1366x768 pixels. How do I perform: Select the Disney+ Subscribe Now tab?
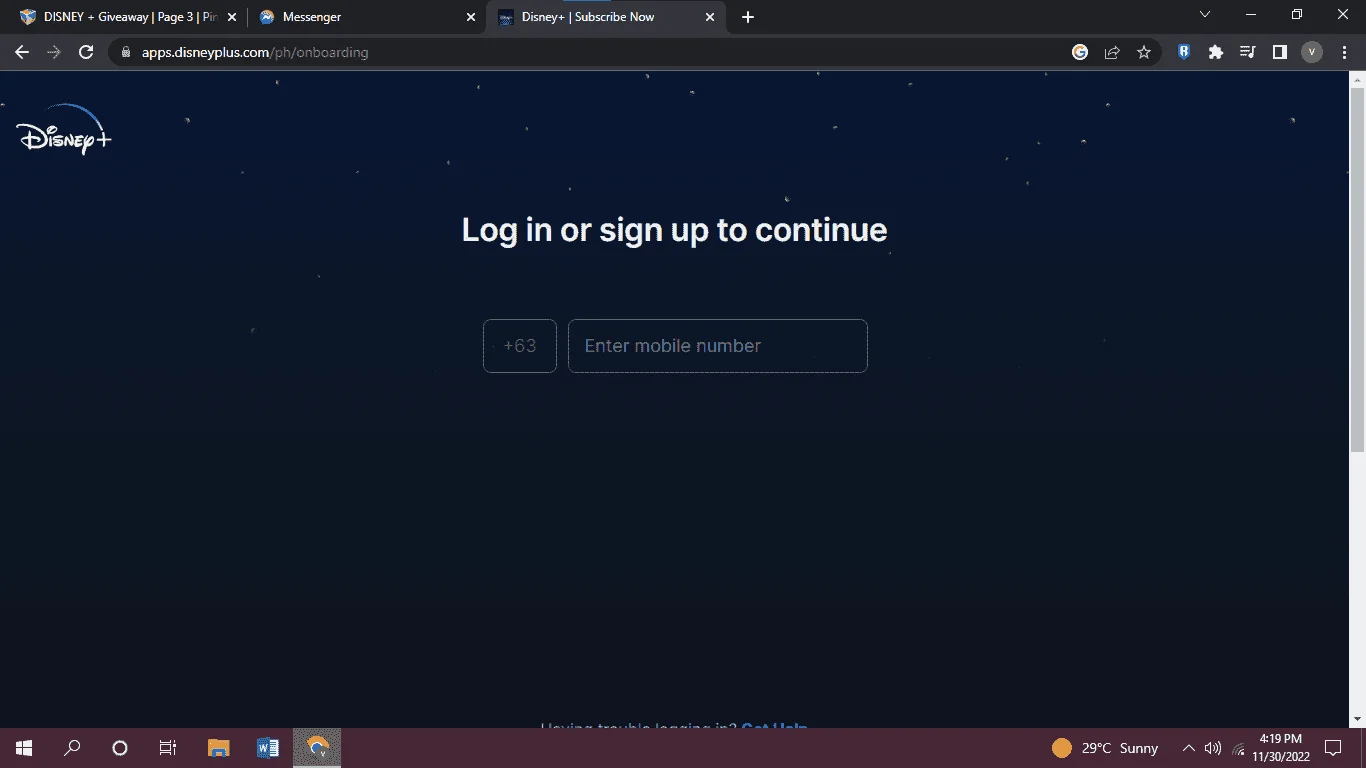pyautogui.click(x=605, y=17)
